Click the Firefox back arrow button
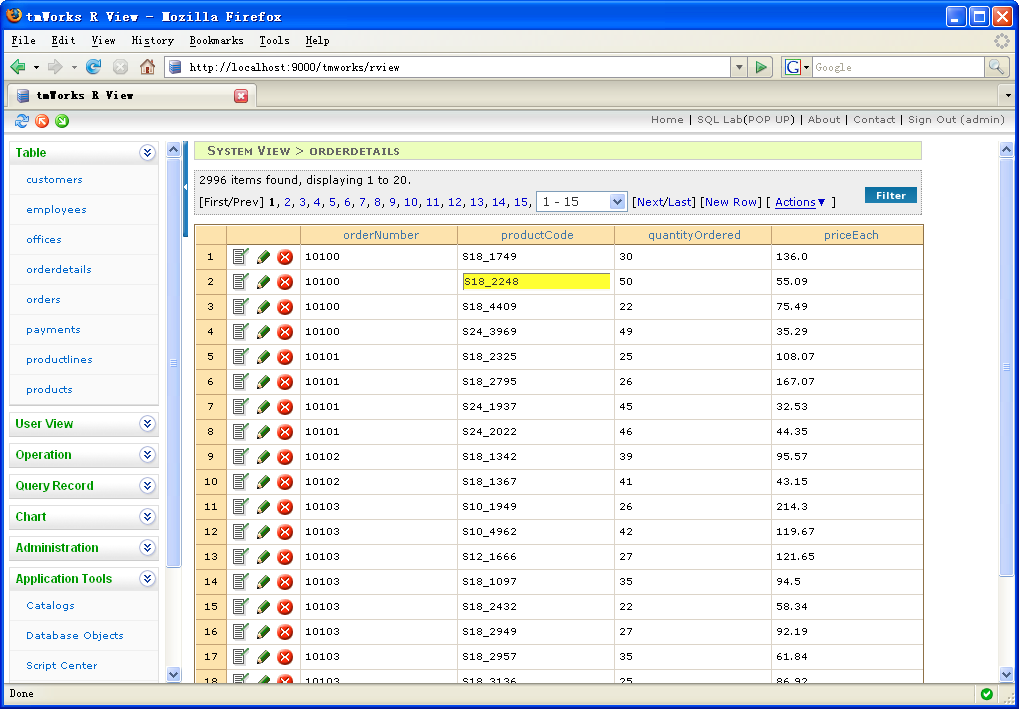Screen dimensions: 1019x709 18,67
